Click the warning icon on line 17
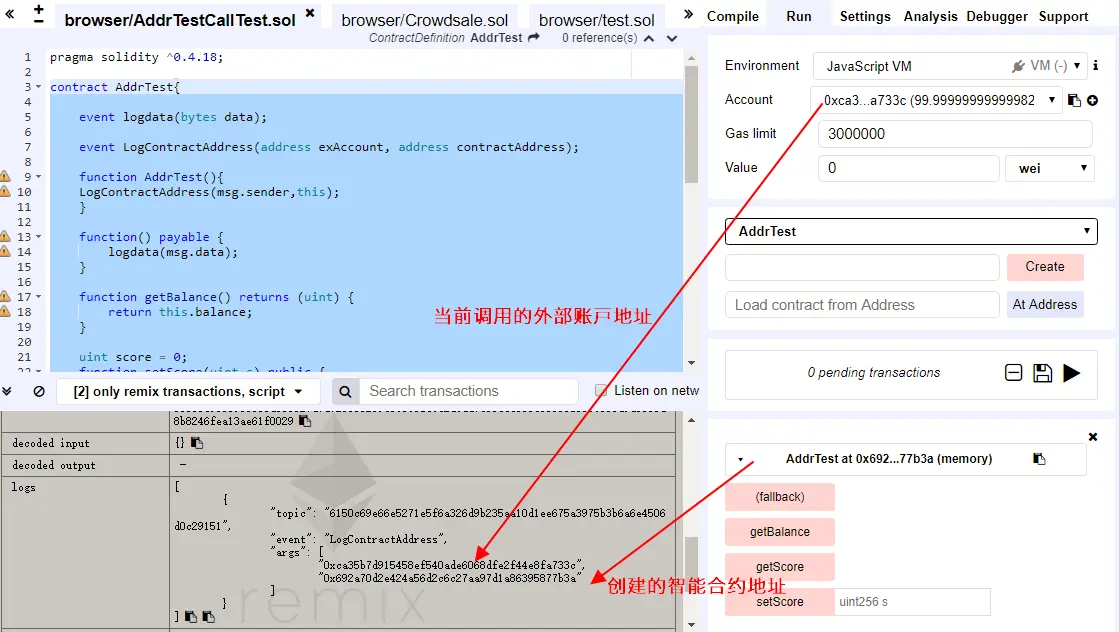This screenshot has width=1119, height=632. click(x=5, y=296)
